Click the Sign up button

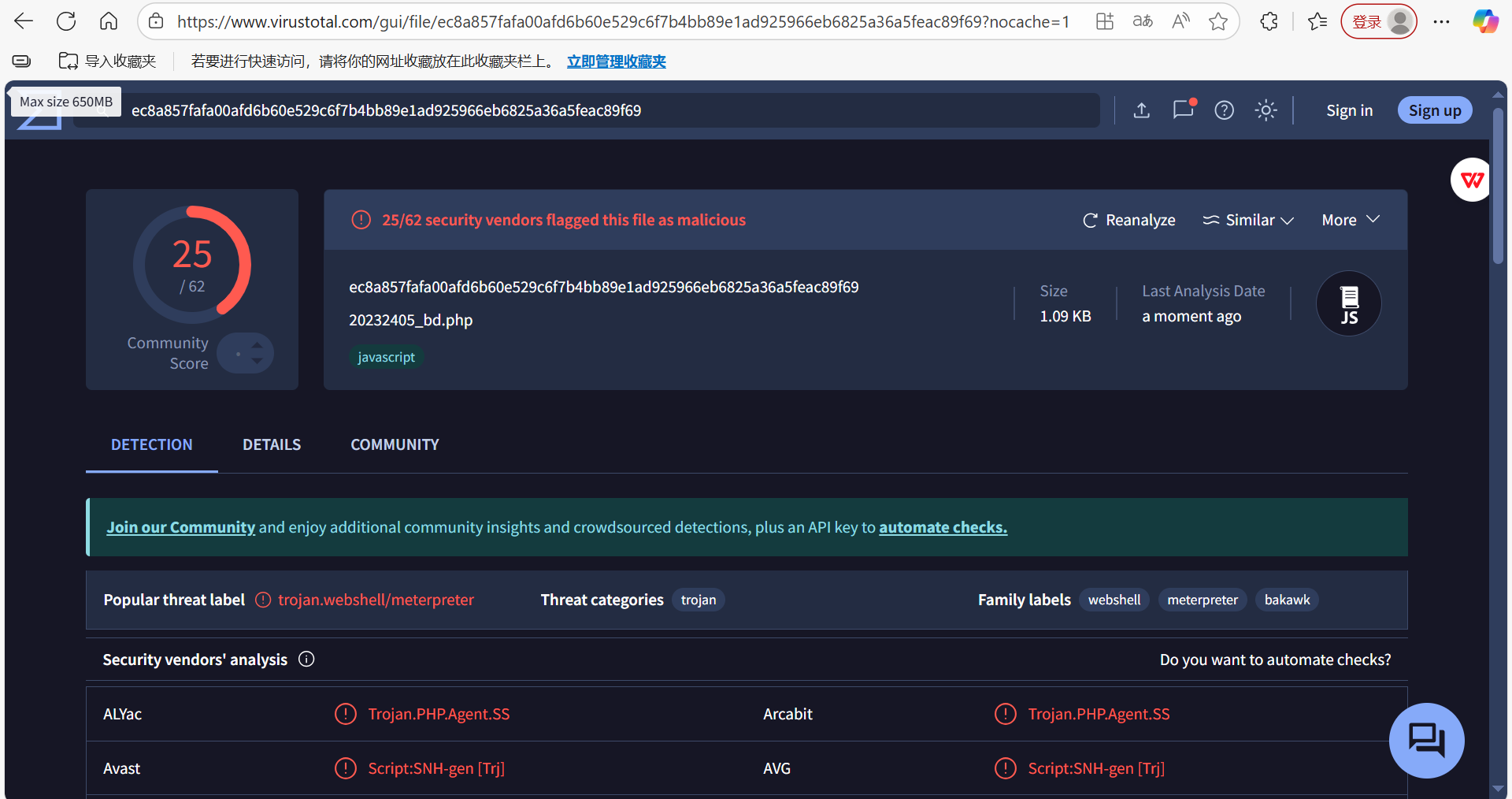[x=1435, y=110]
